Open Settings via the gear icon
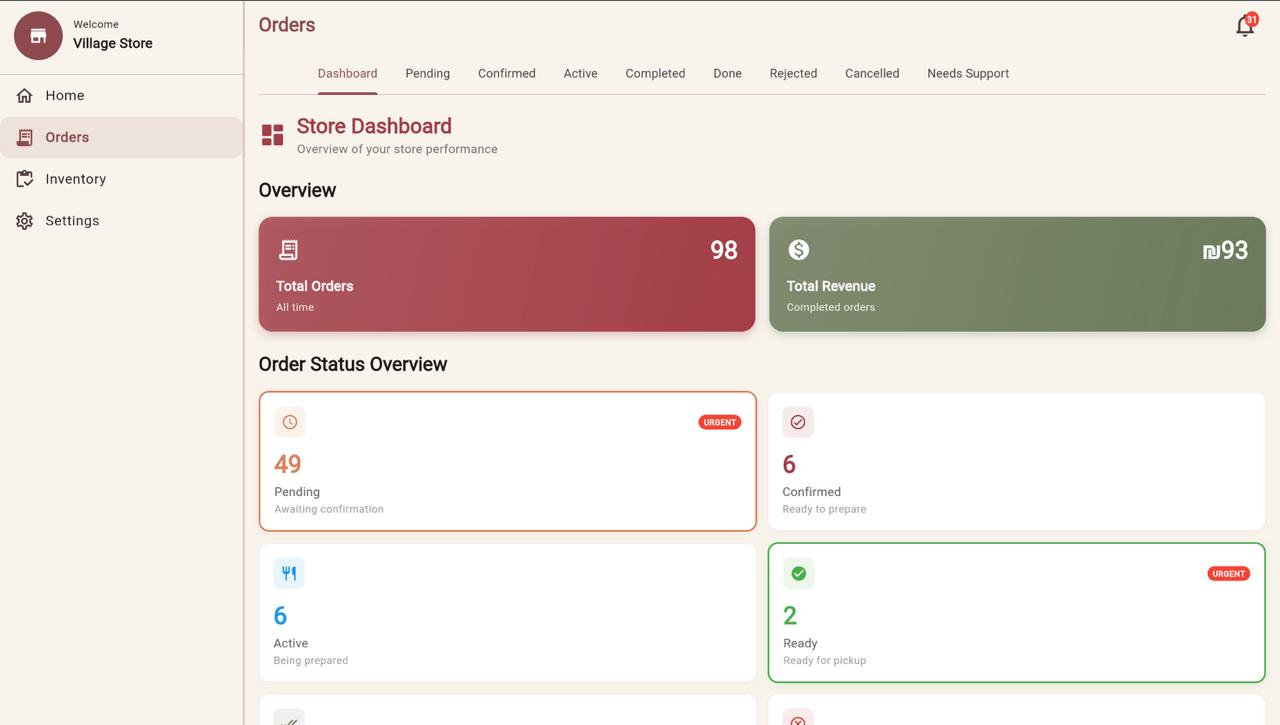Viewport: 1280px width, 725px height. (x=24, y=220)
